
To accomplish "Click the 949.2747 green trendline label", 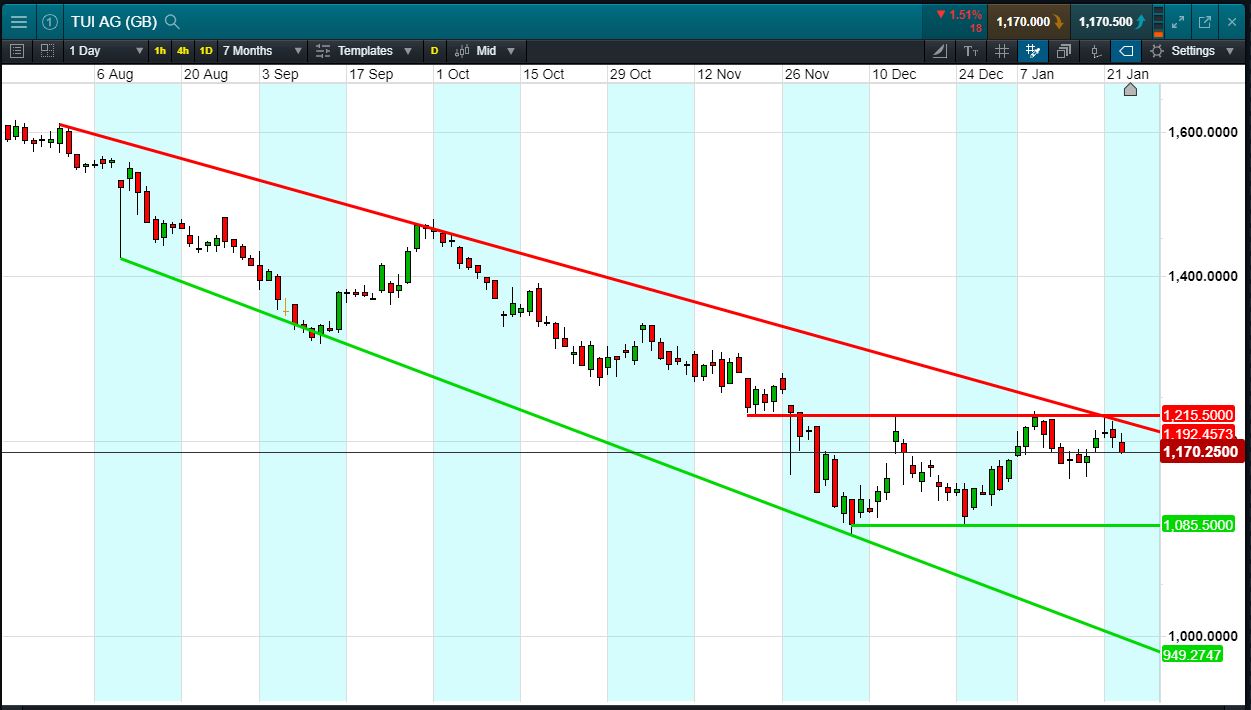I will coord(1193,654).
